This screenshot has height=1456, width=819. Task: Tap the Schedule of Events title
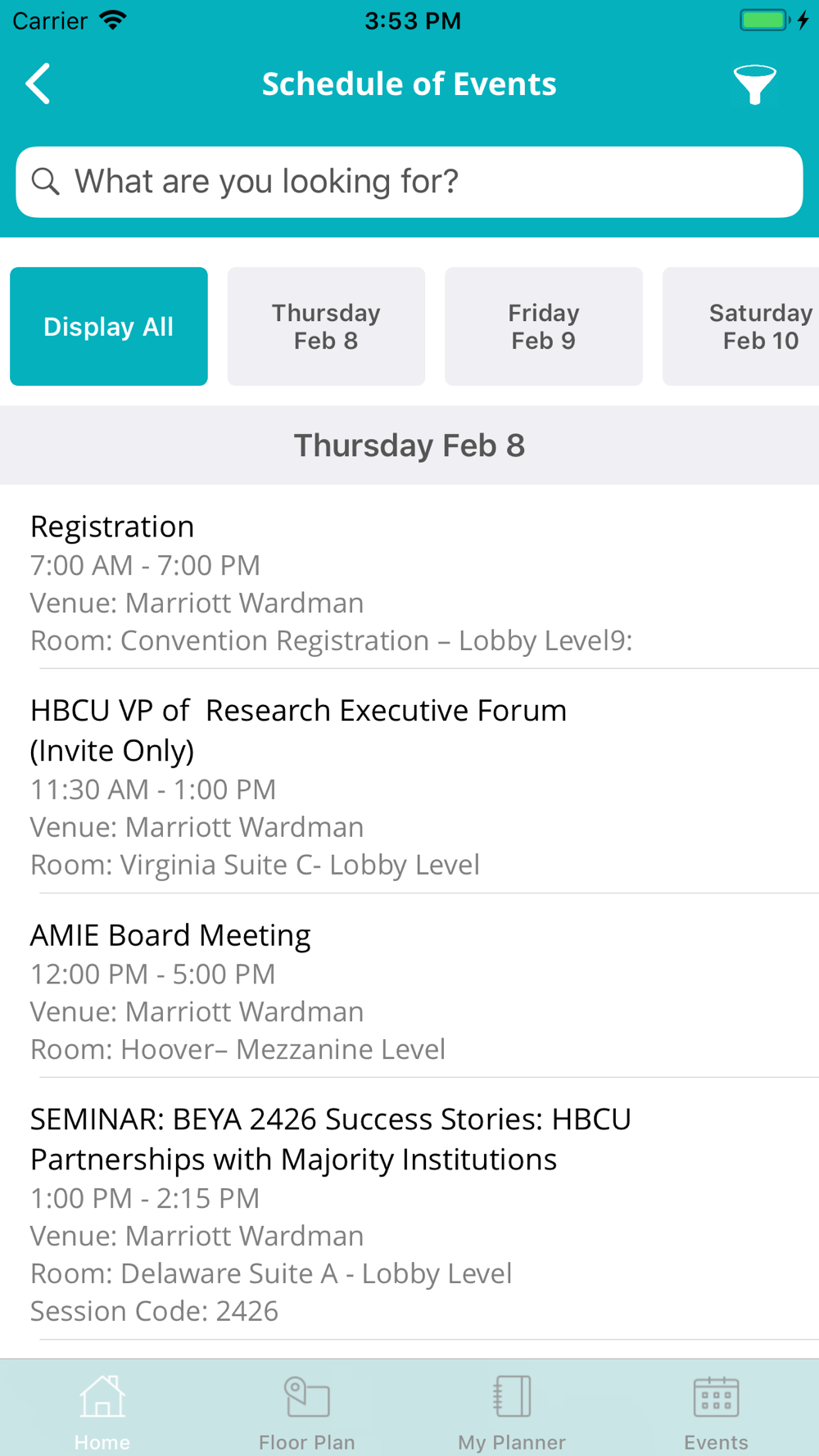point(409,84)
